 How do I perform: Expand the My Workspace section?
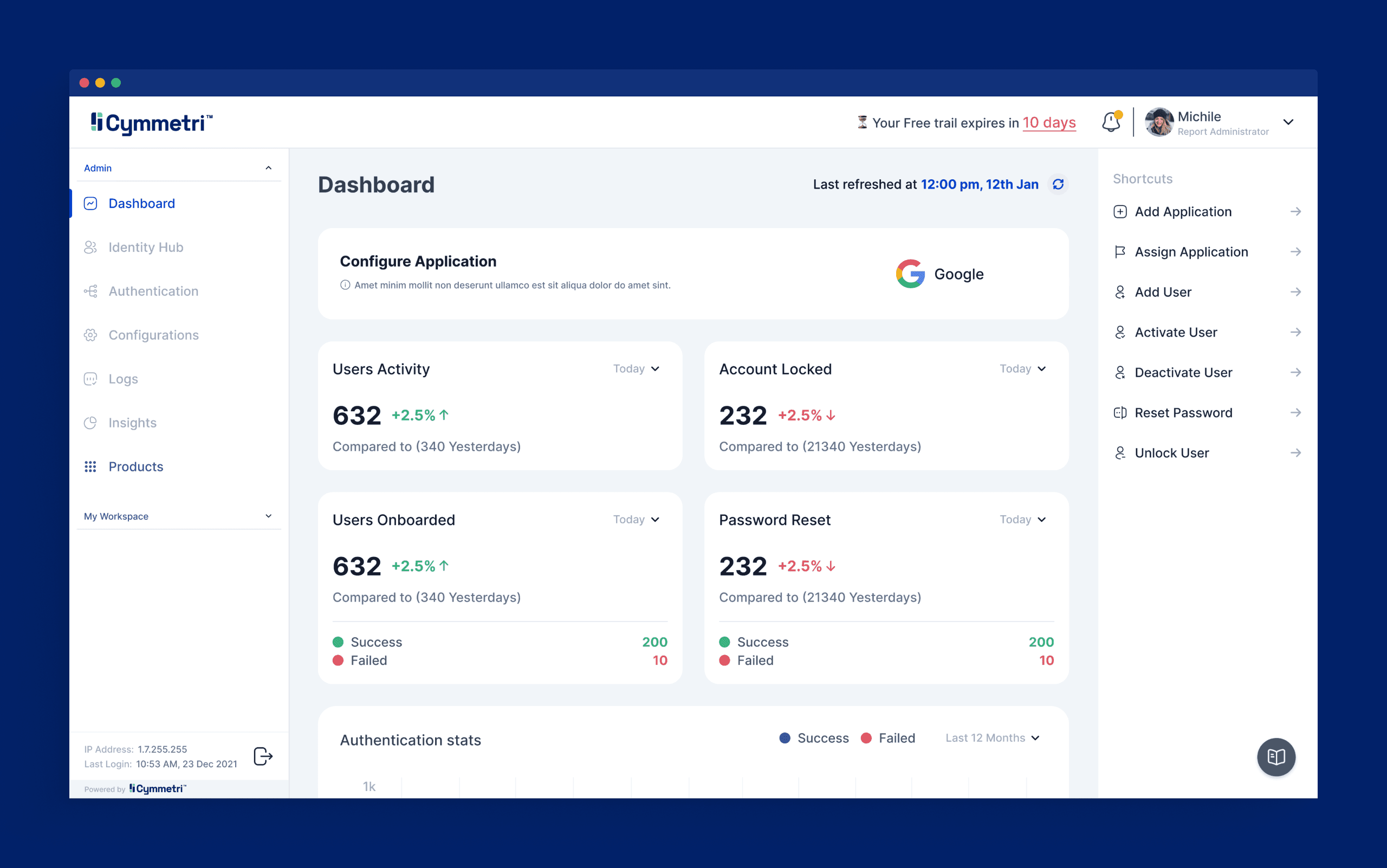click(268, 516)
